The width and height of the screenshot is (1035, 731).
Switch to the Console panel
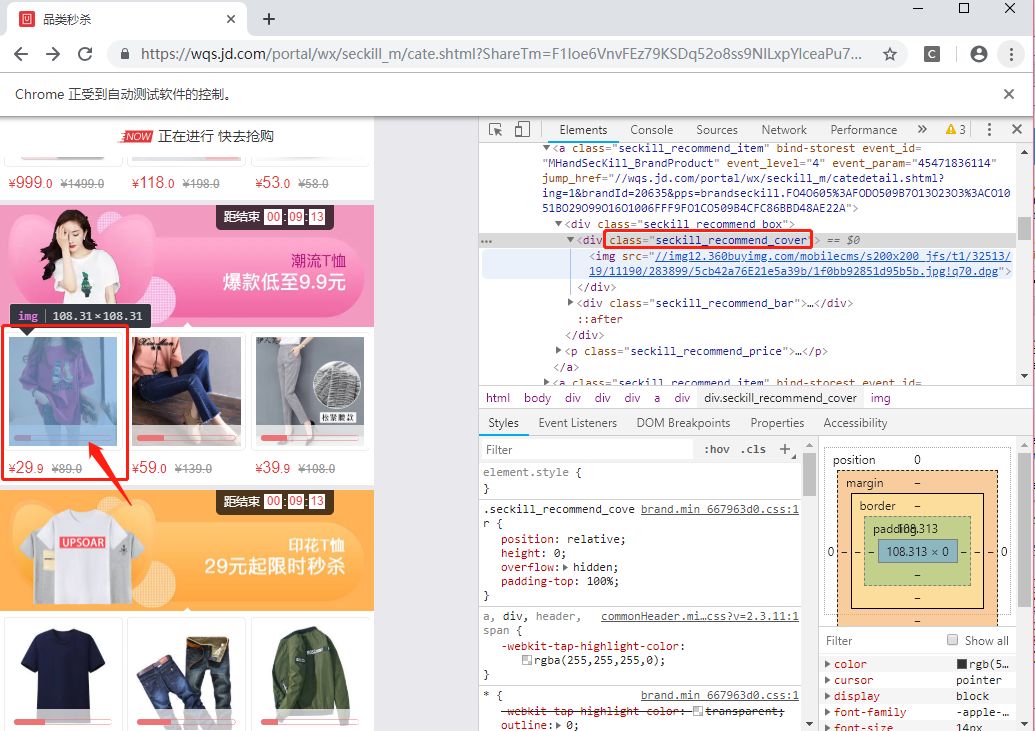pyautogui.click(x=651, y=130)
